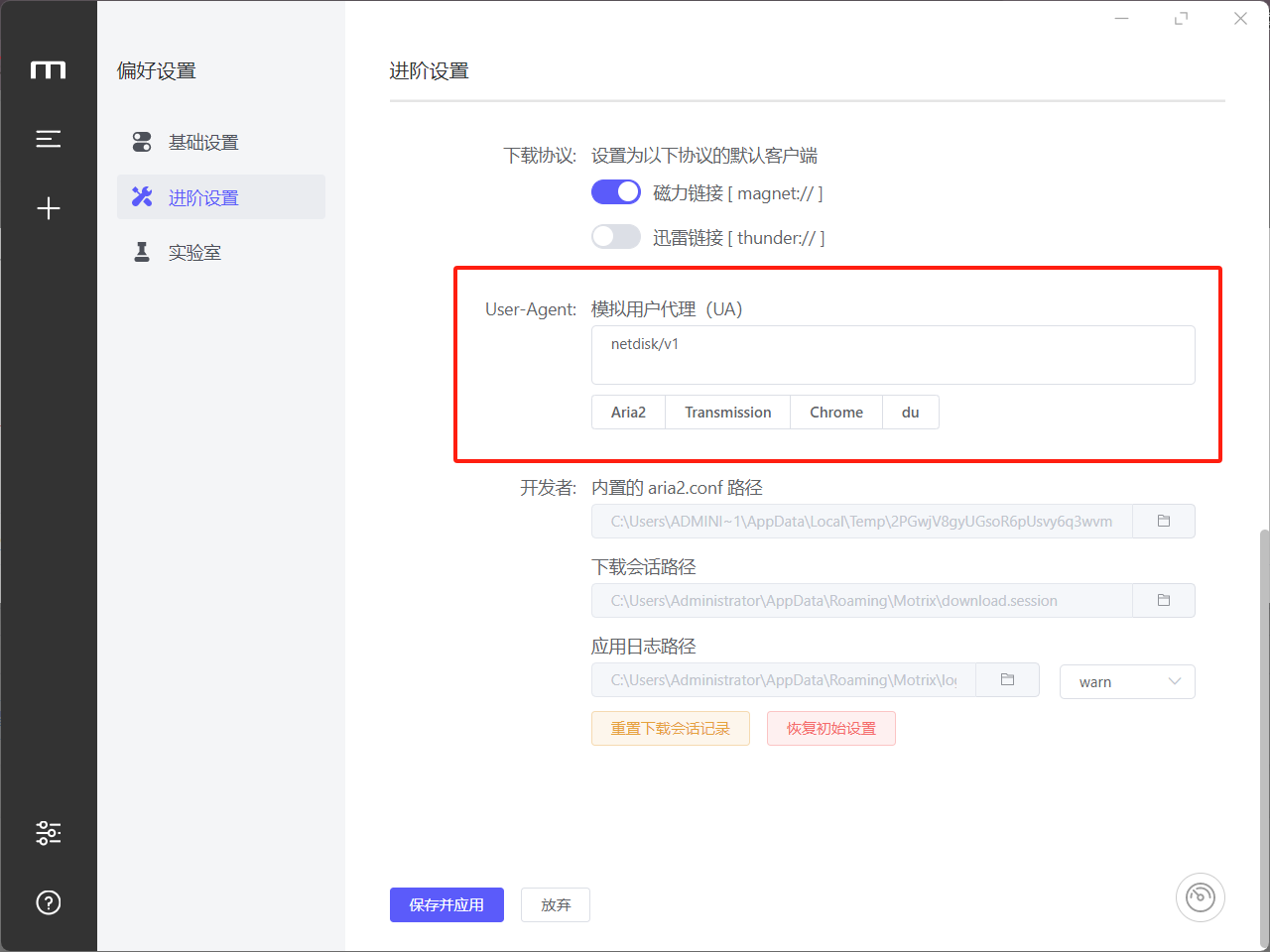Screen dimensions: 1270x952
Task: Click the 迅雷链接 [ thunder:// ] label
Action: click(x=739, y=238)
